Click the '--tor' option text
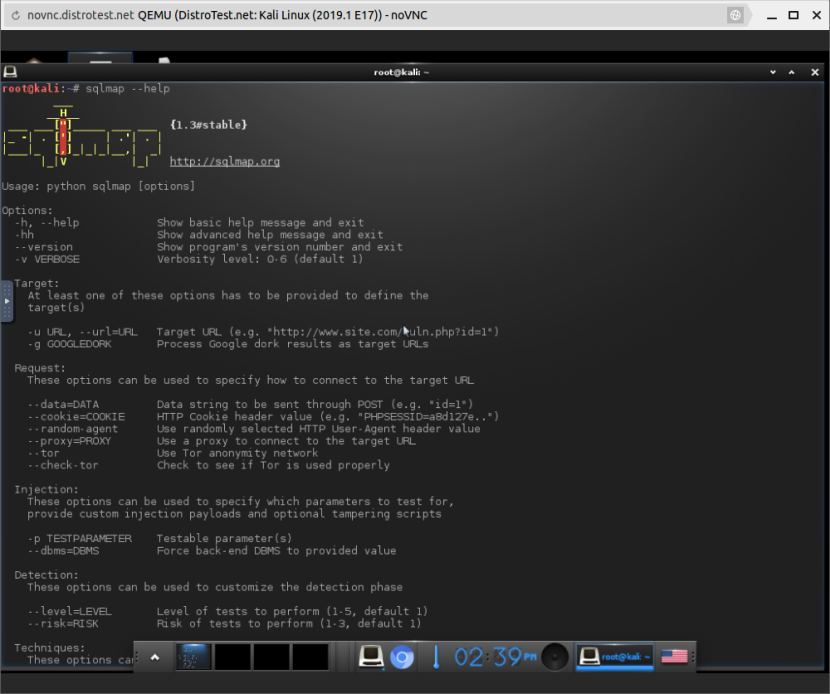The image size is (830, 694). tap(44, 453)
